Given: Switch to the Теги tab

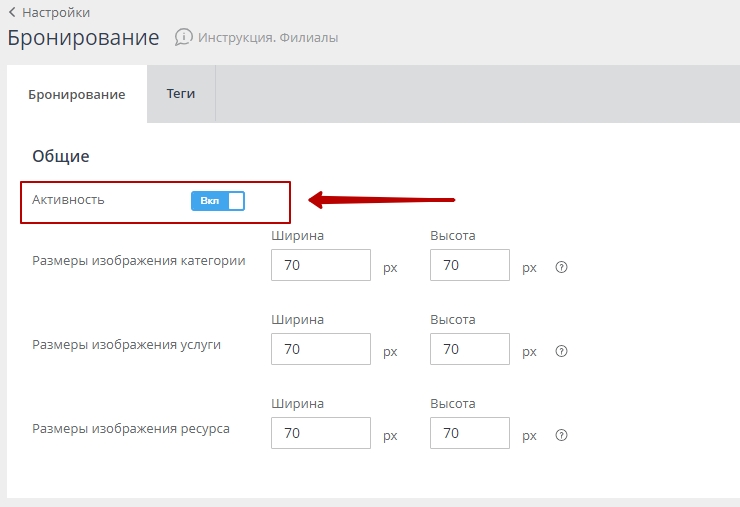Looking at the screenshot, I should [181, 94].
